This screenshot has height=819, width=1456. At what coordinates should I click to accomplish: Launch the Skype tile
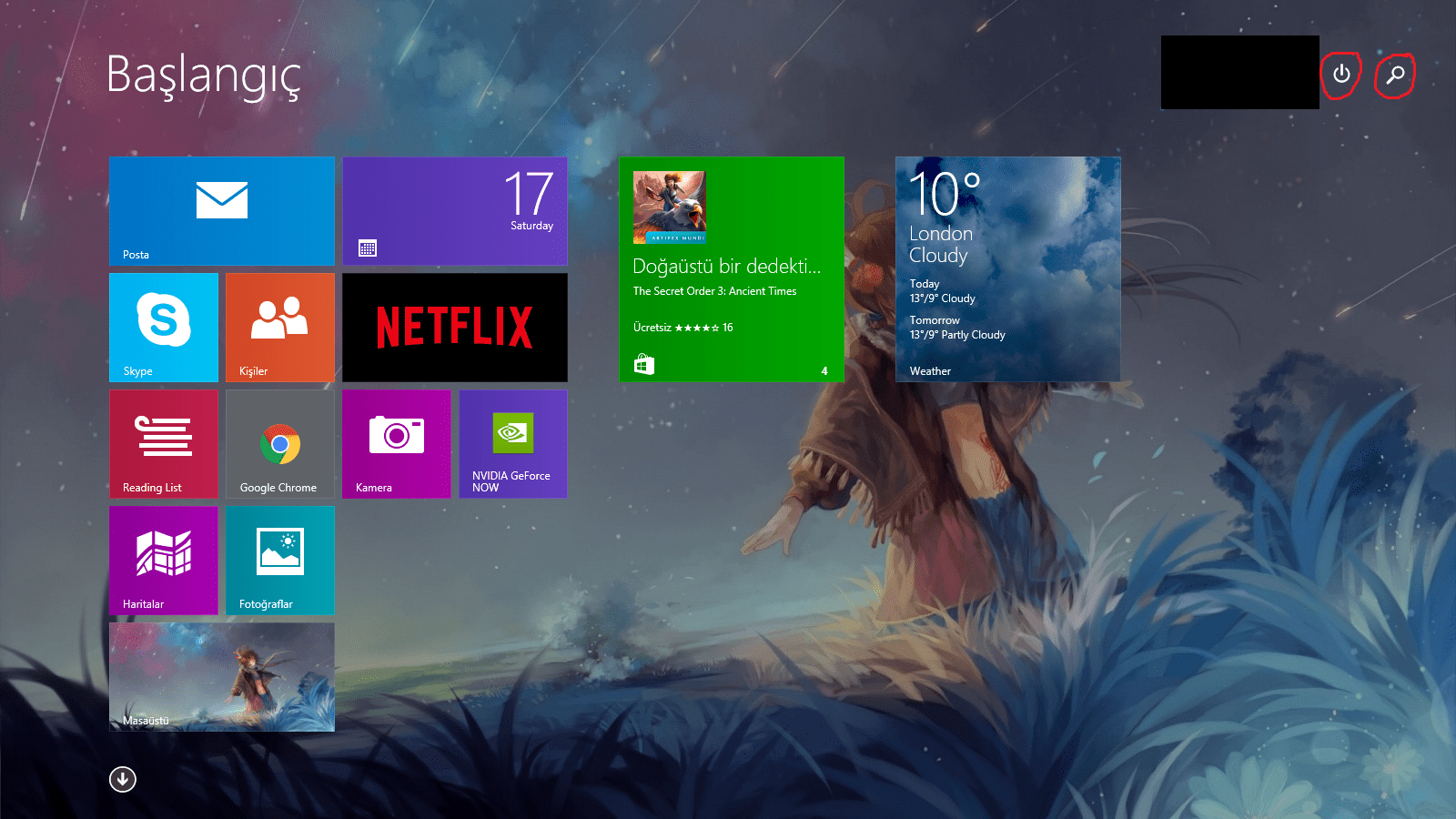[x=164, y=328]
